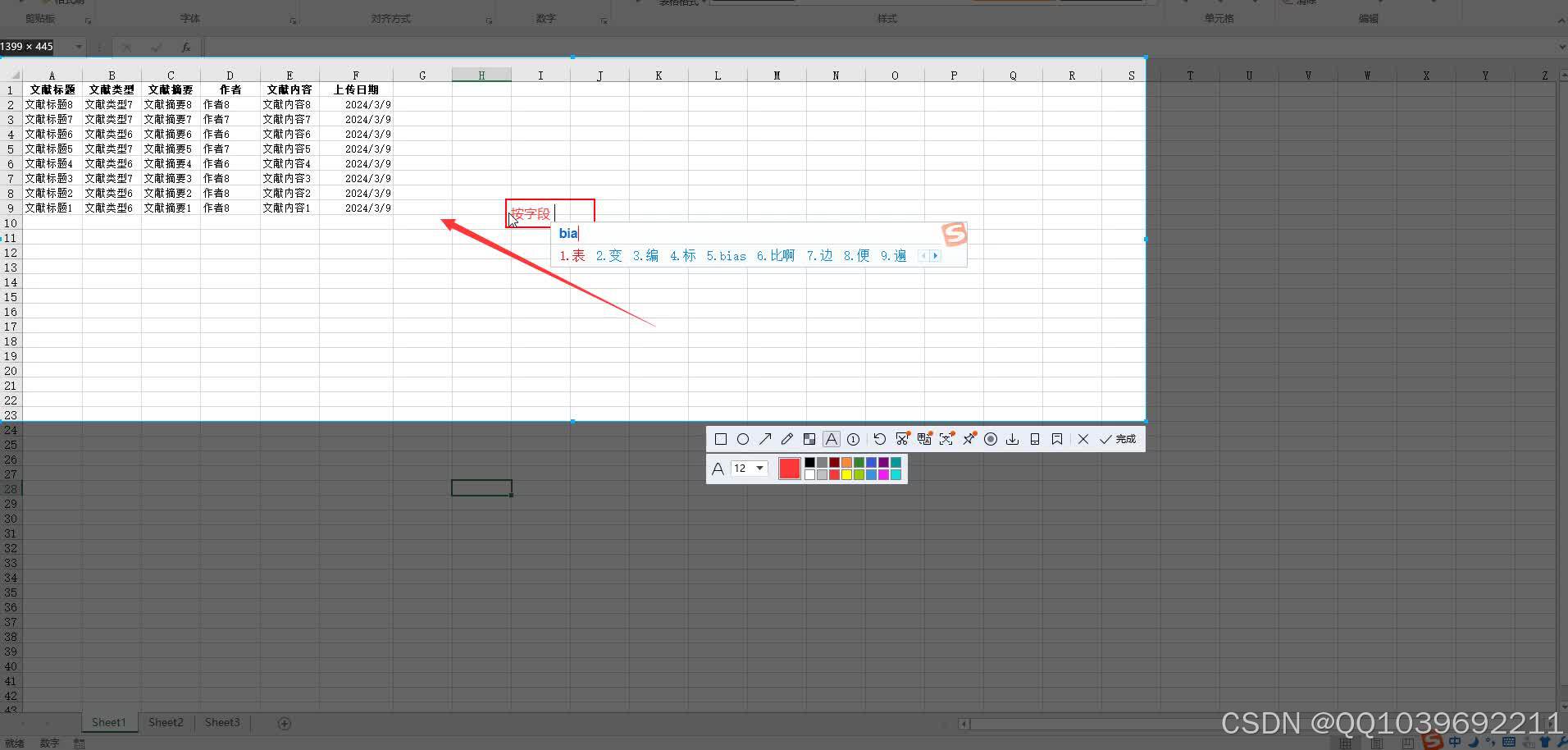Click the fx insert function button
The image size is (1568, 750).
coord(186,48)
